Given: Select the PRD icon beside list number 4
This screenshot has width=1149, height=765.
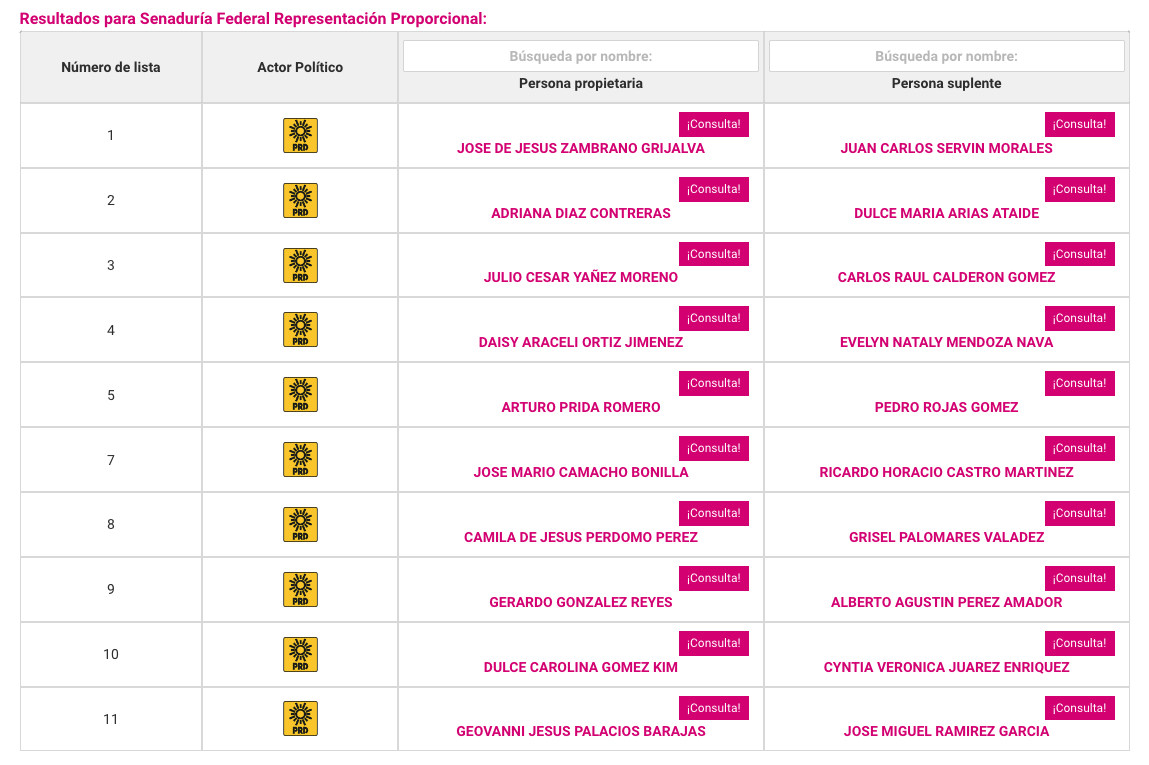Looking at the screenshot, I should 300,330.
